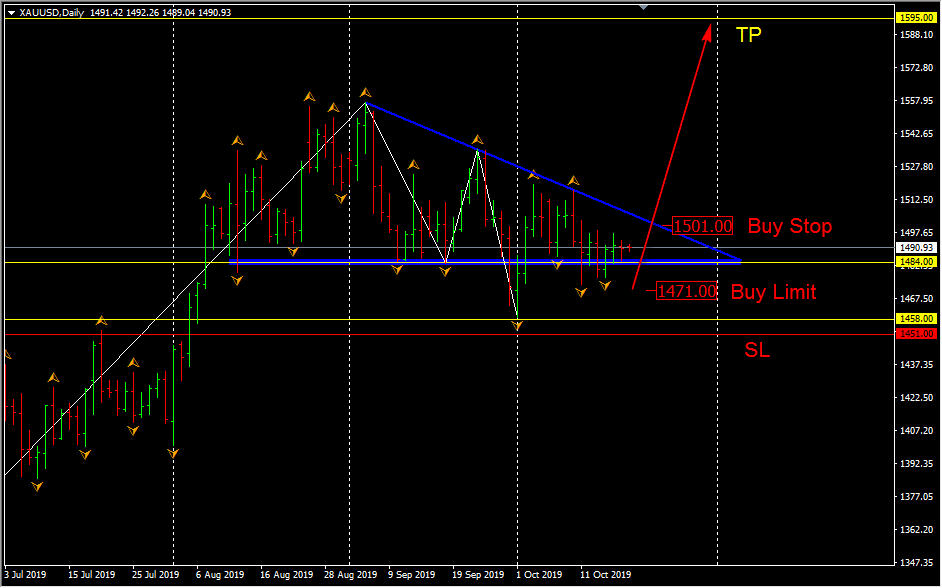Click the 11 Oct 2019 date label
This screenshot has height=588, width=942.
pos(606,575)
